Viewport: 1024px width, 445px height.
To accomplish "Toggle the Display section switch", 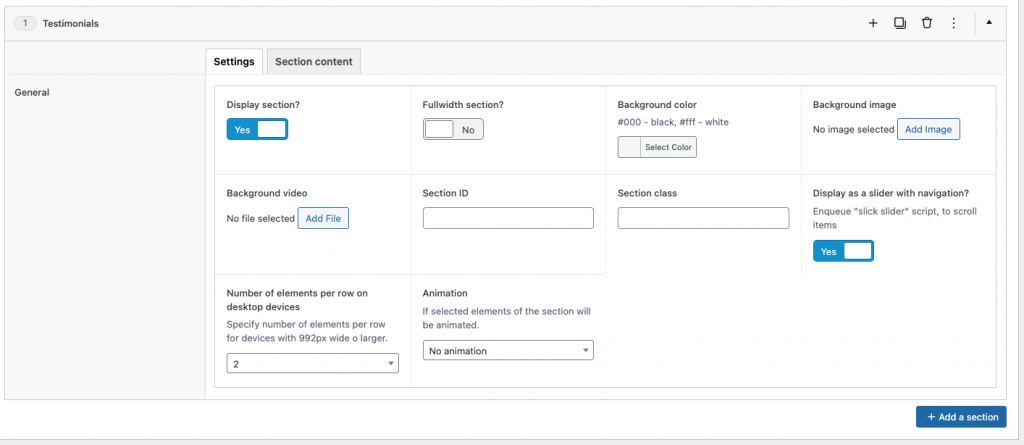I will 257,129.
